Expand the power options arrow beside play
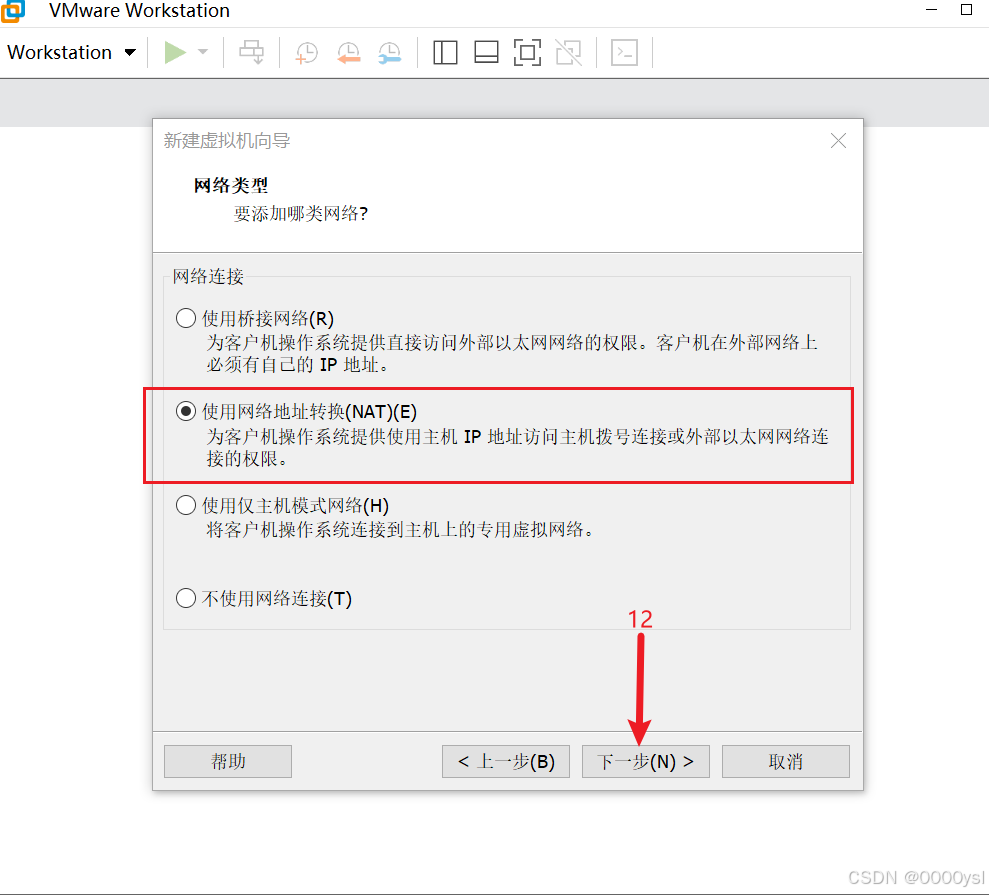989x895 pixels. (202, 52)
